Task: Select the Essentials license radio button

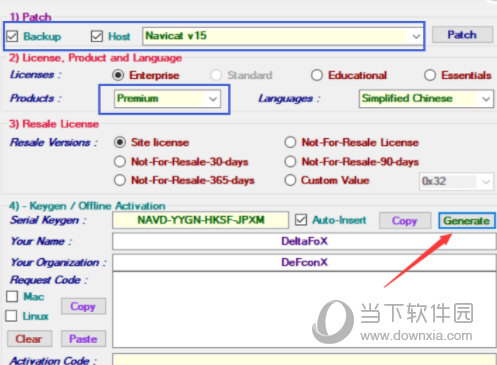Action: coord(430,75)
